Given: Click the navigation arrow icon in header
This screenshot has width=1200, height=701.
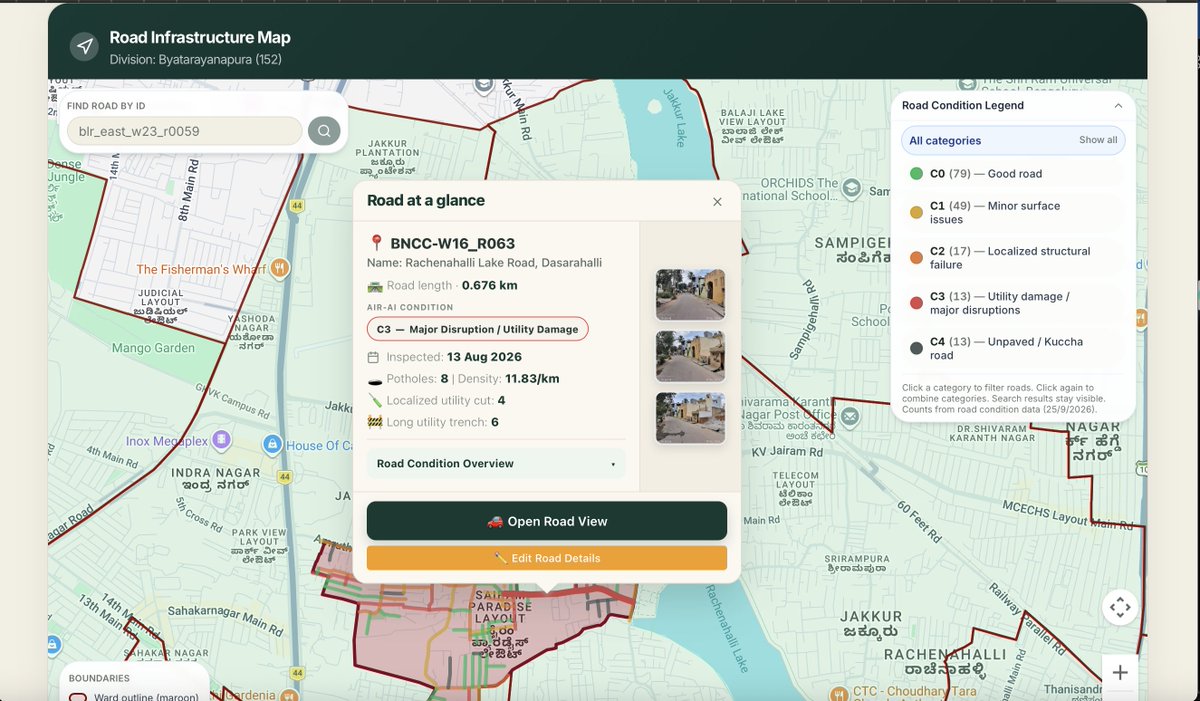Looking at the screenshot, I should (85, 46).
